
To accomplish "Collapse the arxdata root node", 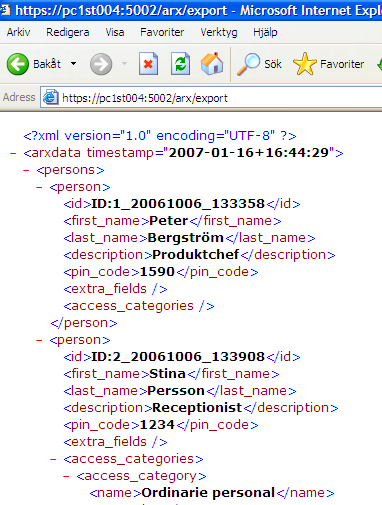I will pyautogui.click(x=13, y=153).
